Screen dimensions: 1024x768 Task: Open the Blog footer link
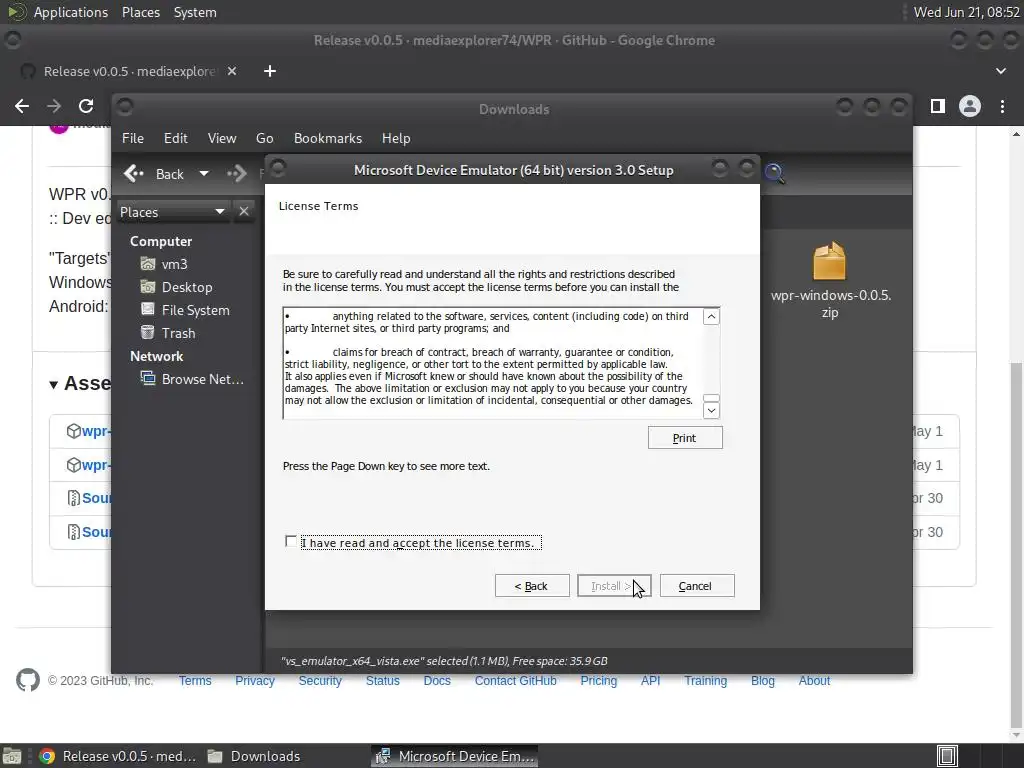coord(763,680)
